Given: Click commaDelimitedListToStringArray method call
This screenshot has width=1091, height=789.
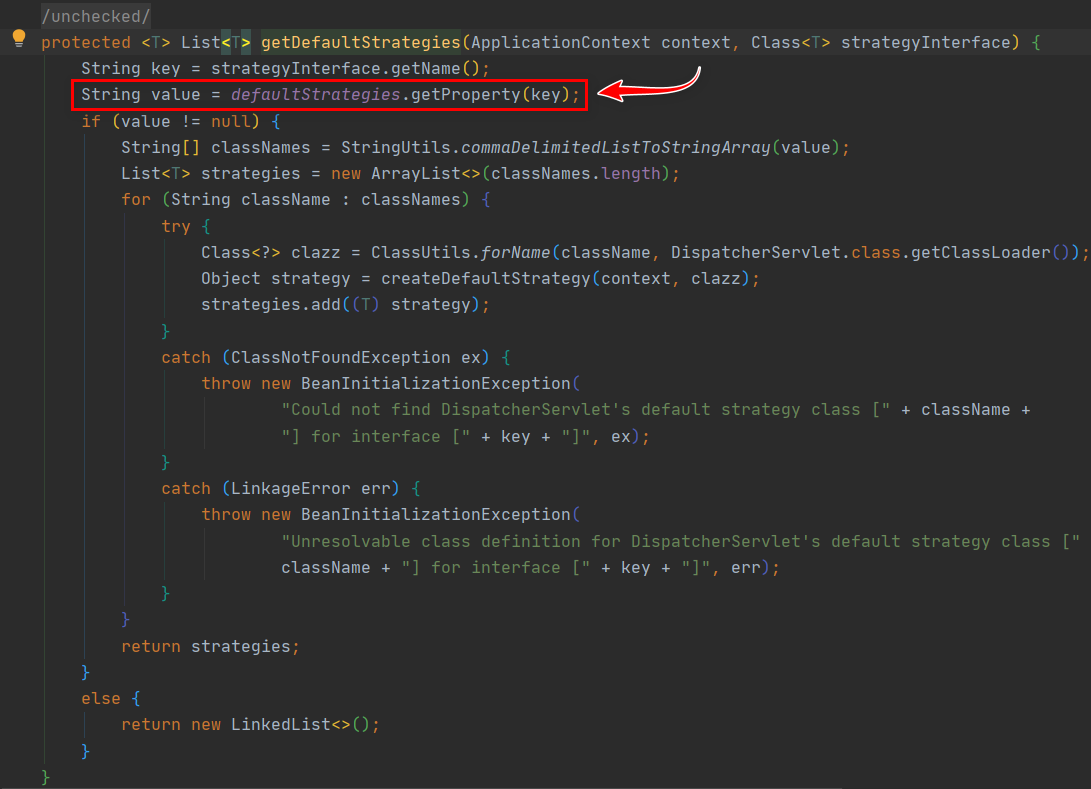Looking at the screenshot, I should [x=616, y=148].
